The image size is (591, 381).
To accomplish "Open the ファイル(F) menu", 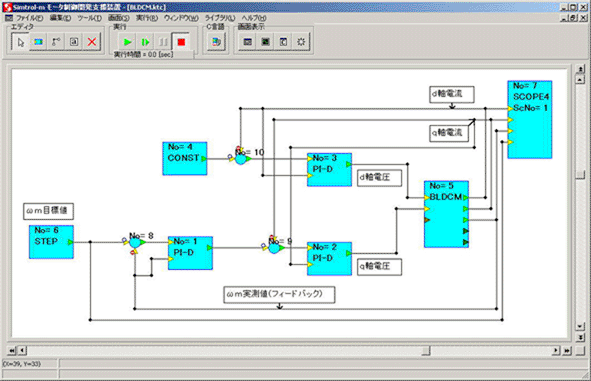I will tap(29, 18).
